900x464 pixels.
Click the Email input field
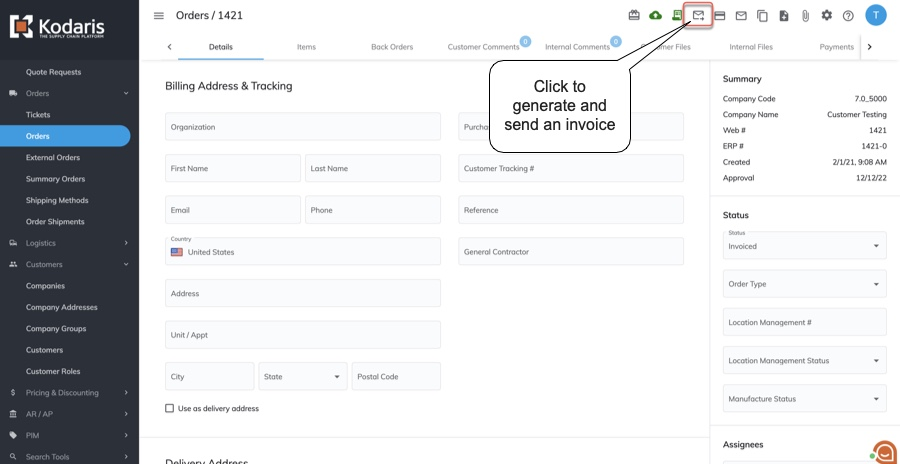click(x=232, y=210)
